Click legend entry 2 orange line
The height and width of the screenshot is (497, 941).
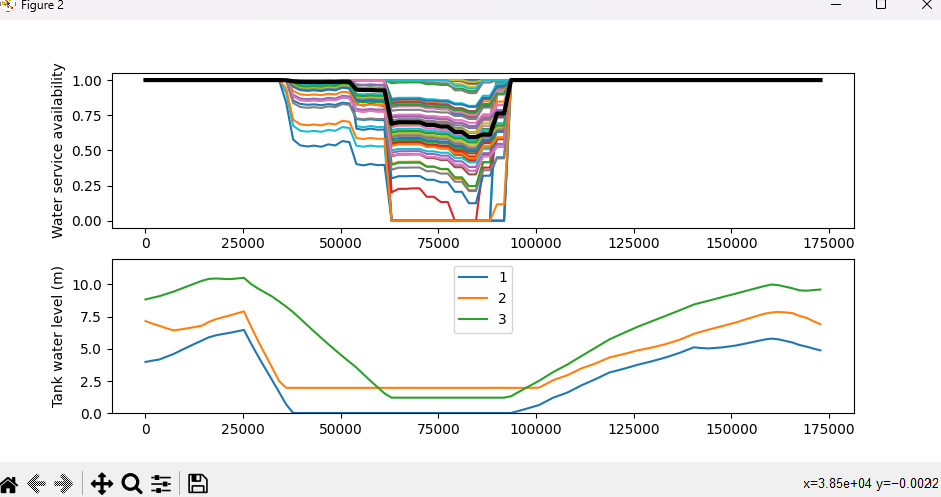click(473, 298)
